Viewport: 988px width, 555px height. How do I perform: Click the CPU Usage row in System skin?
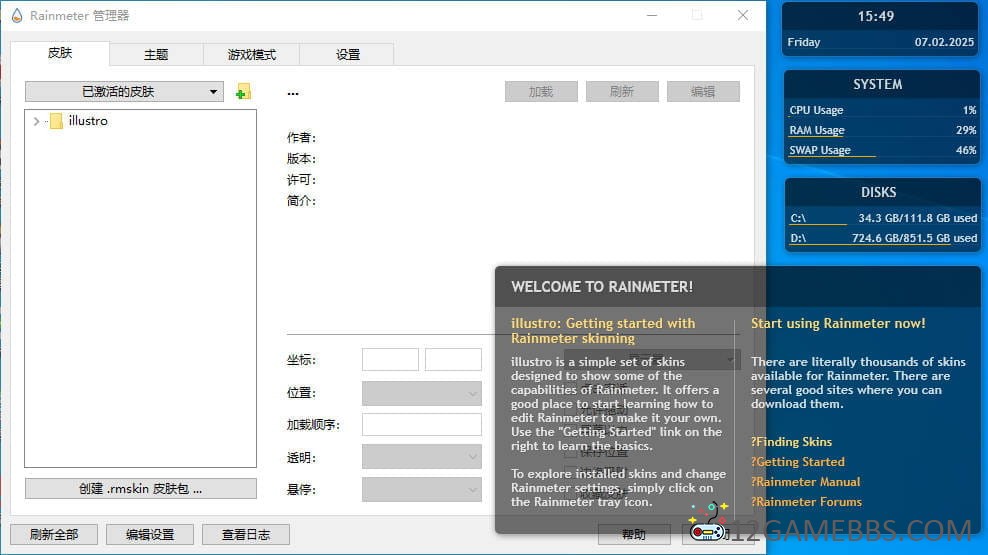(x=882, y=110)
